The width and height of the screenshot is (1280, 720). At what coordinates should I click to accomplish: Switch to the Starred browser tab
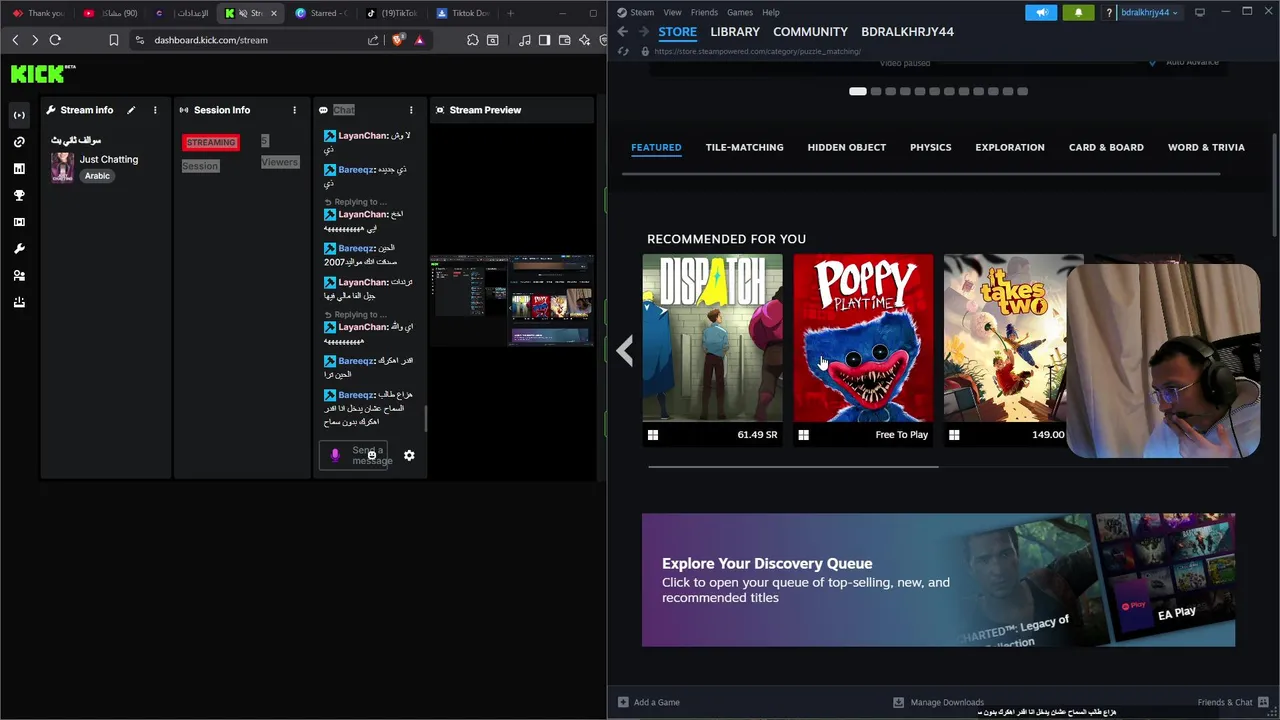tap(321, 13)
